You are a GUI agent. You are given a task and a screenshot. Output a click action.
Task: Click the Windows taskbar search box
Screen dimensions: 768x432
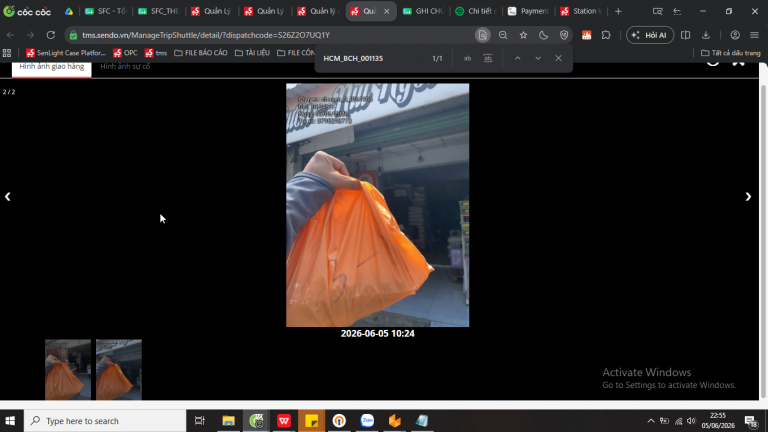pyautogui.click(x=105, y=421)
